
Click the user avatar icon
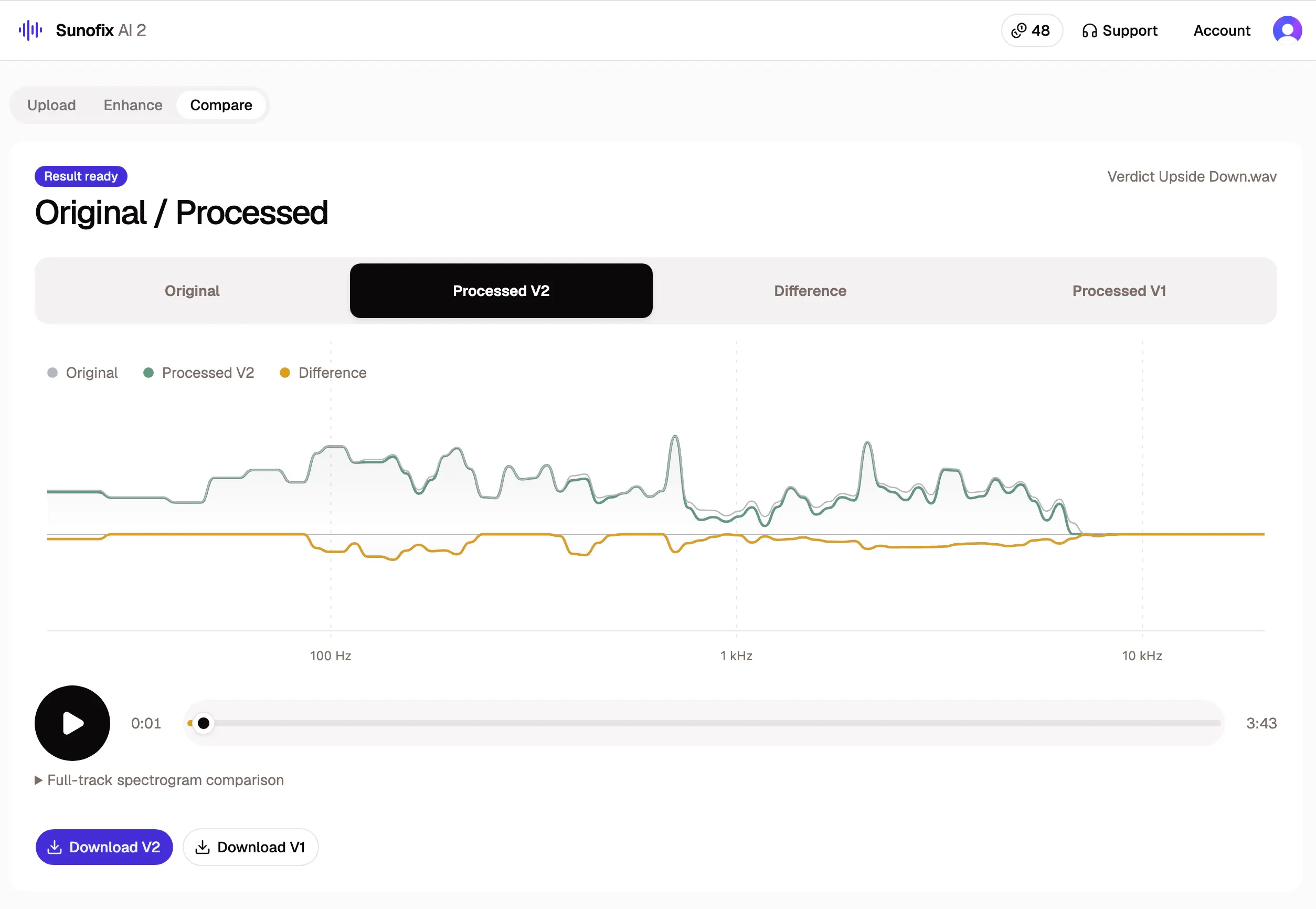tap(1287, 30)
